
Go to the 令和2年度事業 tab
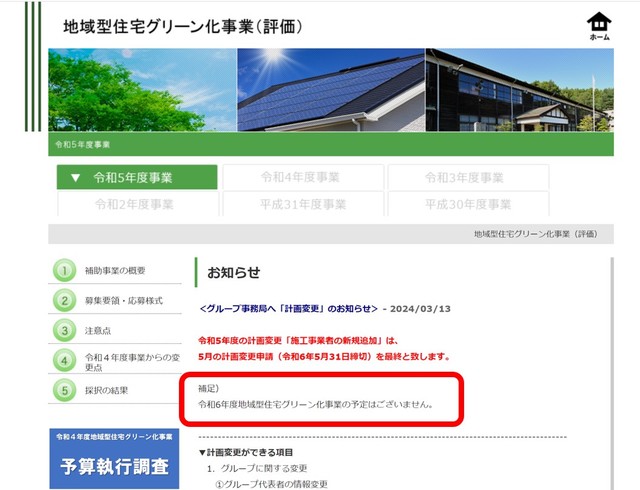pos(137,204)
